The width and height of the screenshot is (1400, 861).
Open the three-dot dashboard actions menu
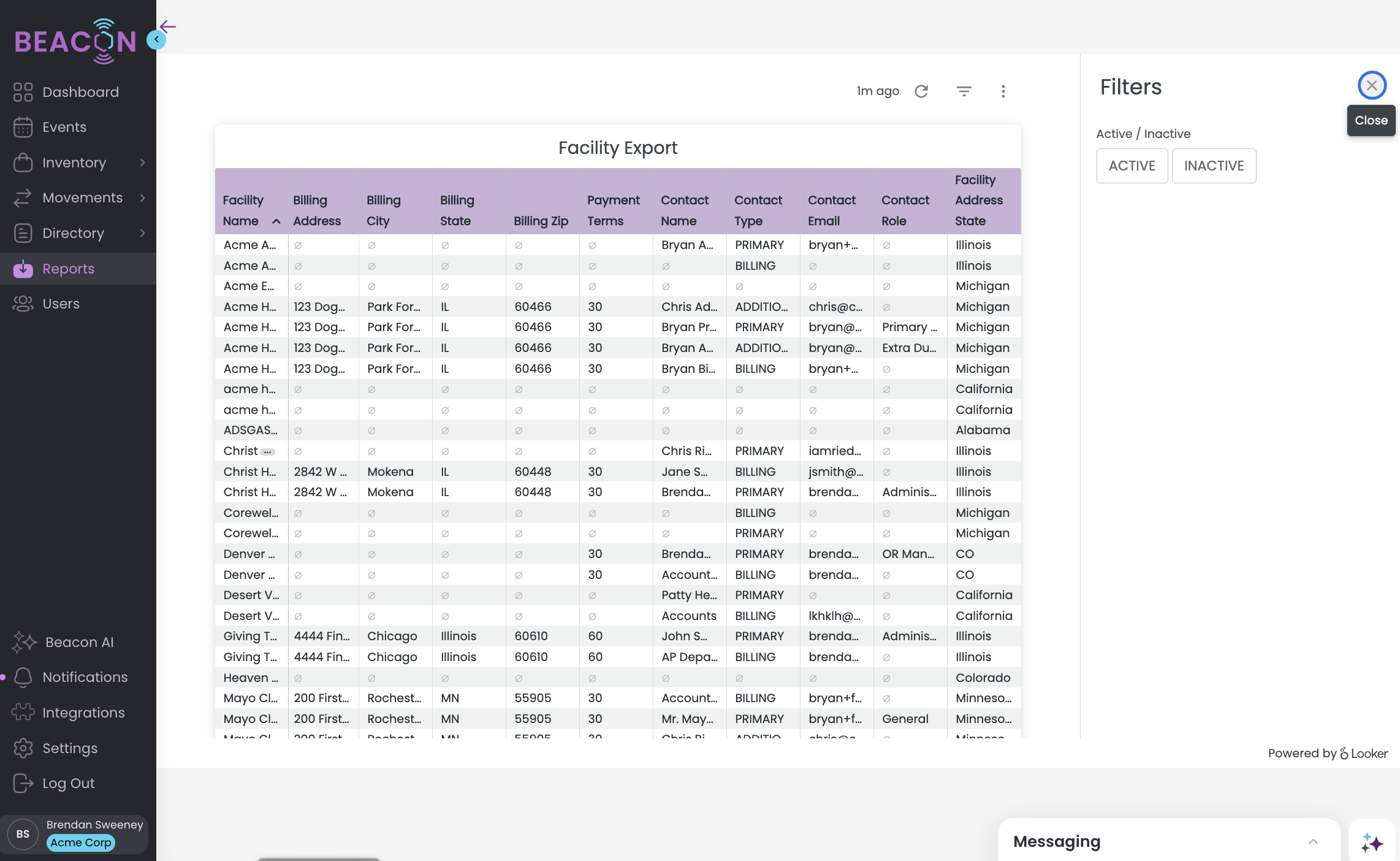[x=1003, y=91]
